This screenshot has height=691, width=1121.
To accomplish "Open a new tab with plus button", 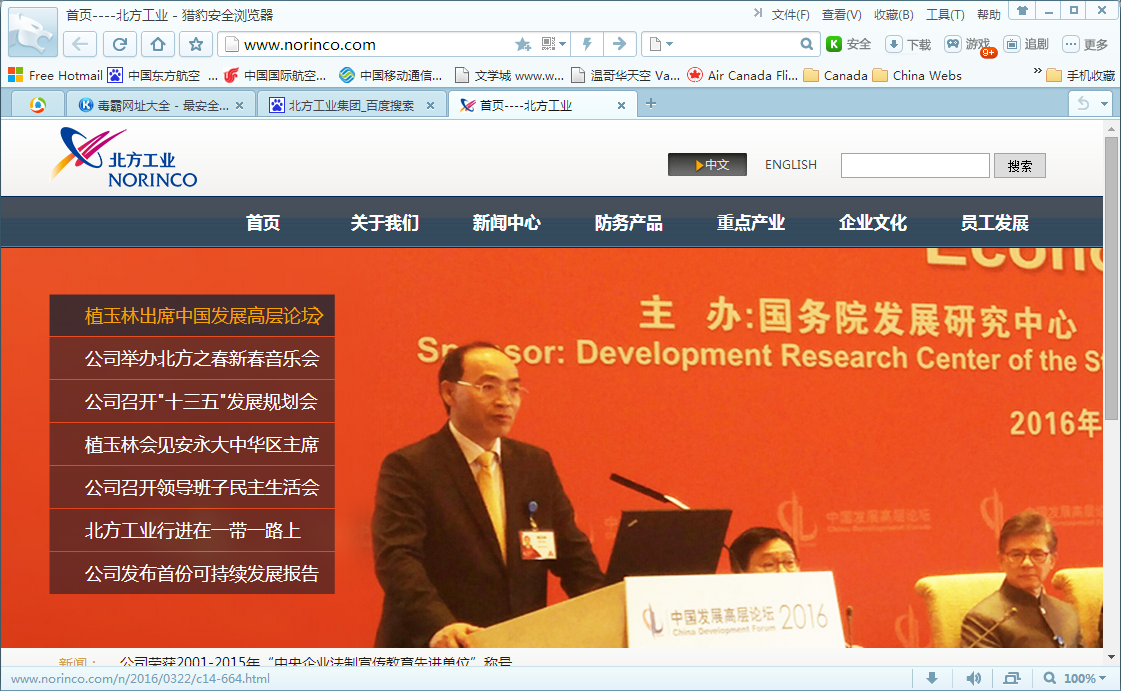I will click(651, 104).
